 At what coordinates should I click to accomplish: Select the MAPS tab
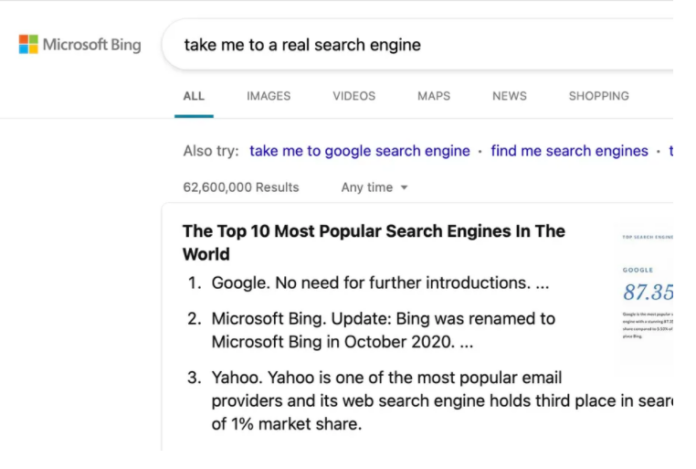434,96
